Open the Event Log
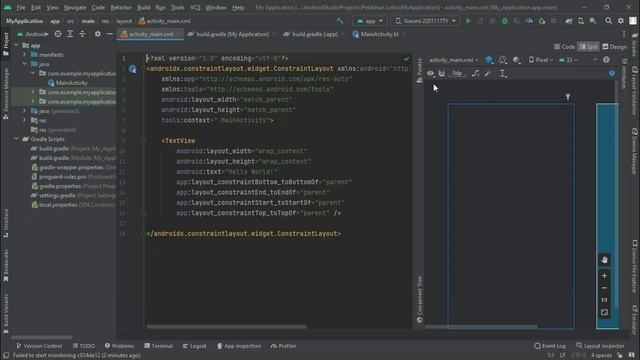This screenshot has width=640, height=360. tap(550, 346)
